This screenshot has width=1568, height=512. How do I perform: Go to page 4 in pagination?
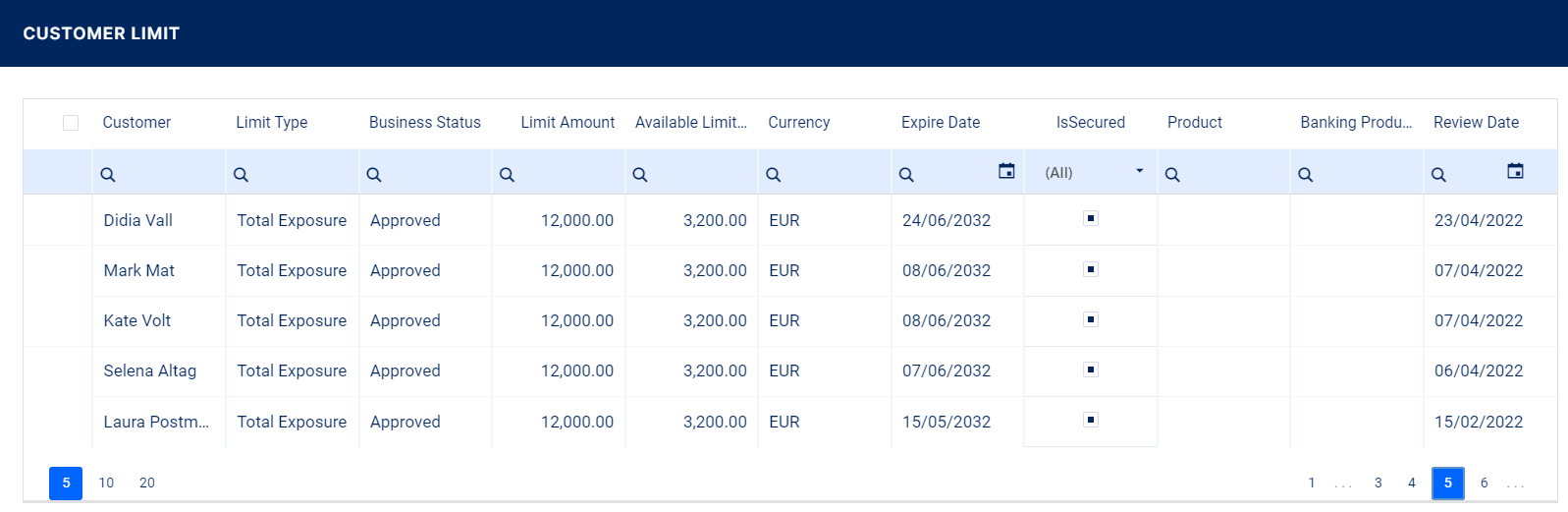pyautogui.click(x=1412, y=483)
